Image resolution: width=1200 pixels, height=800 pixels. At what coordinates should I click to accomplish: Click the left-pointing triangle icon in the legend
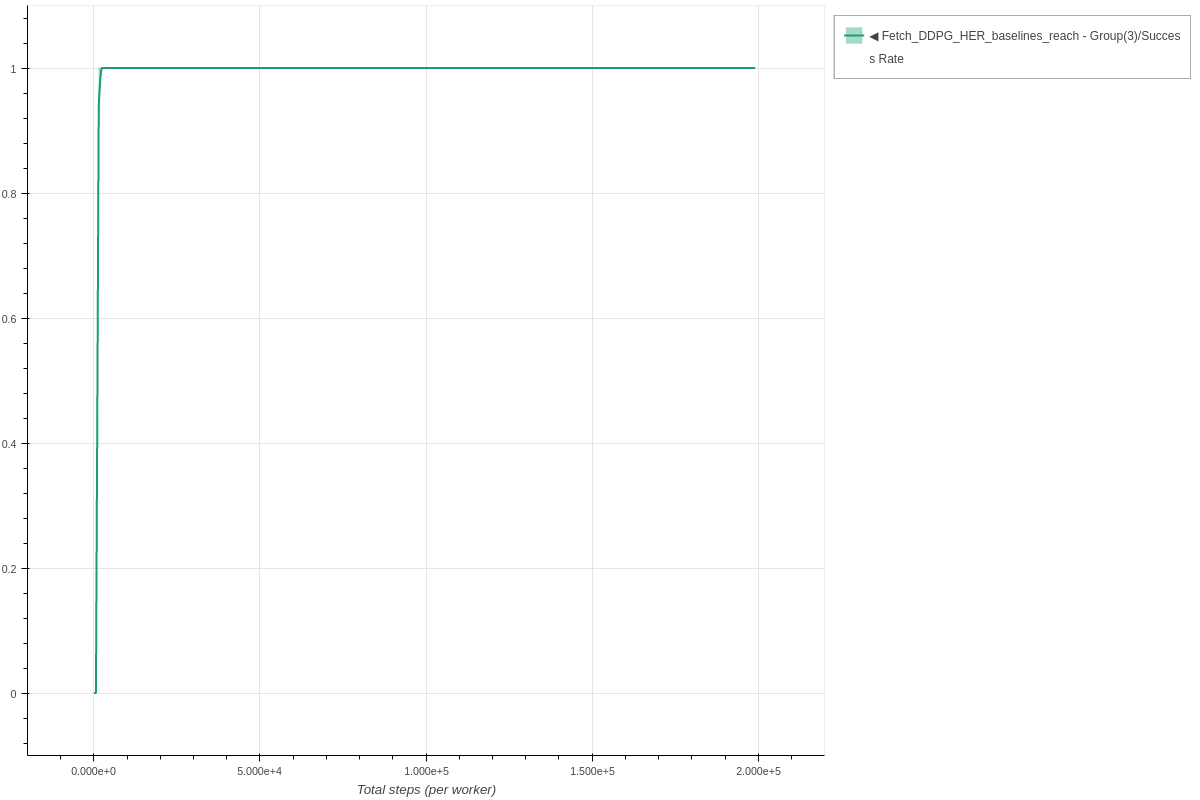pyautogui.click(x=873, y=36)
